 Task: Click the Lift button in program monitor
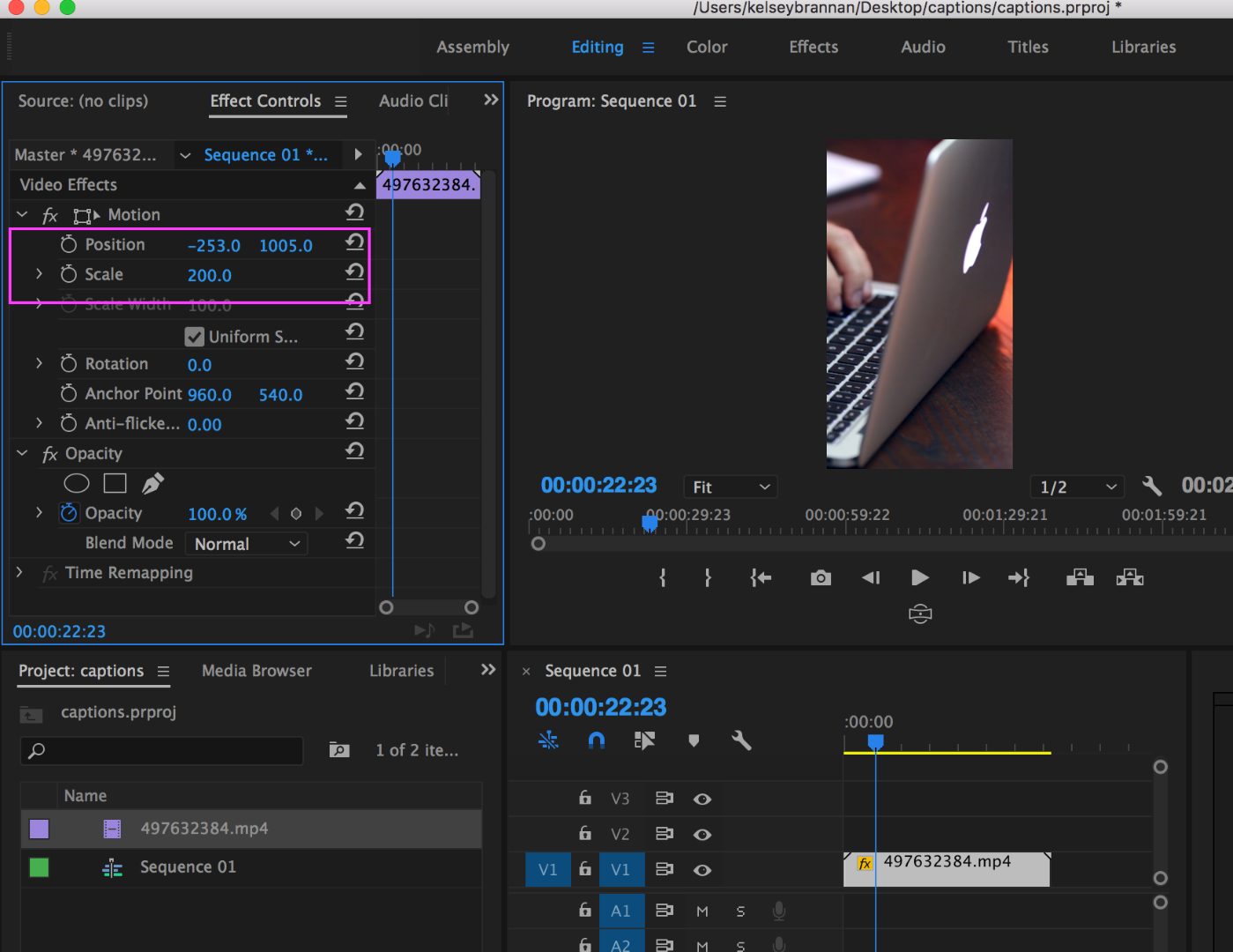coord(1080,577)
